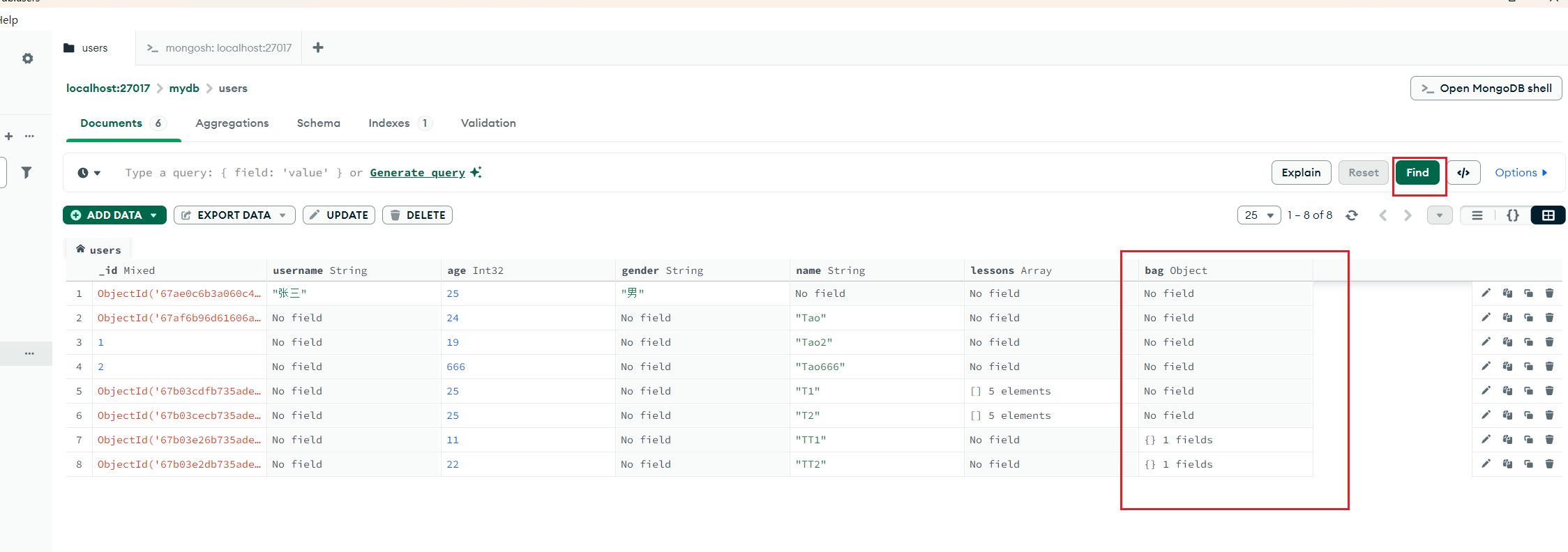1568x552 pixels.
Task: Click the Find button
Action: tap(1417, 173)
